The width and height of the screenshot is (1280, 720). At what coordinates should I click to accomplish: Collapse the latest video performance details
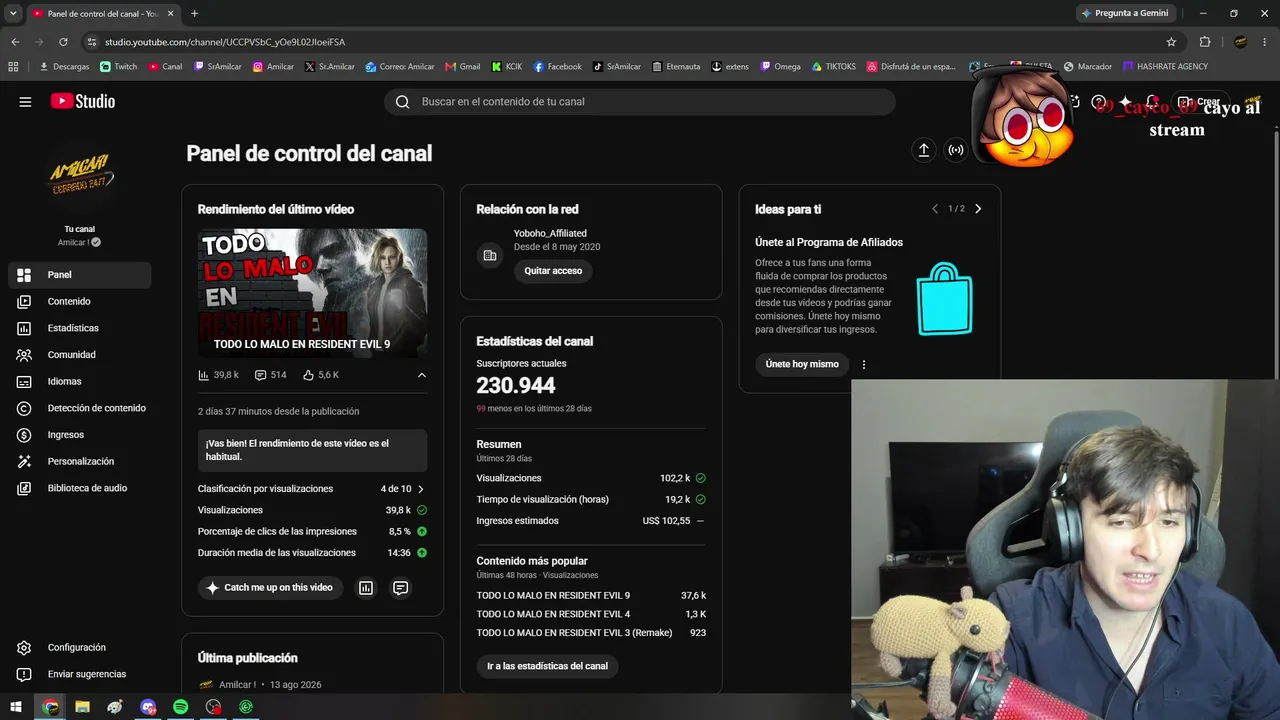click(421, 375)
